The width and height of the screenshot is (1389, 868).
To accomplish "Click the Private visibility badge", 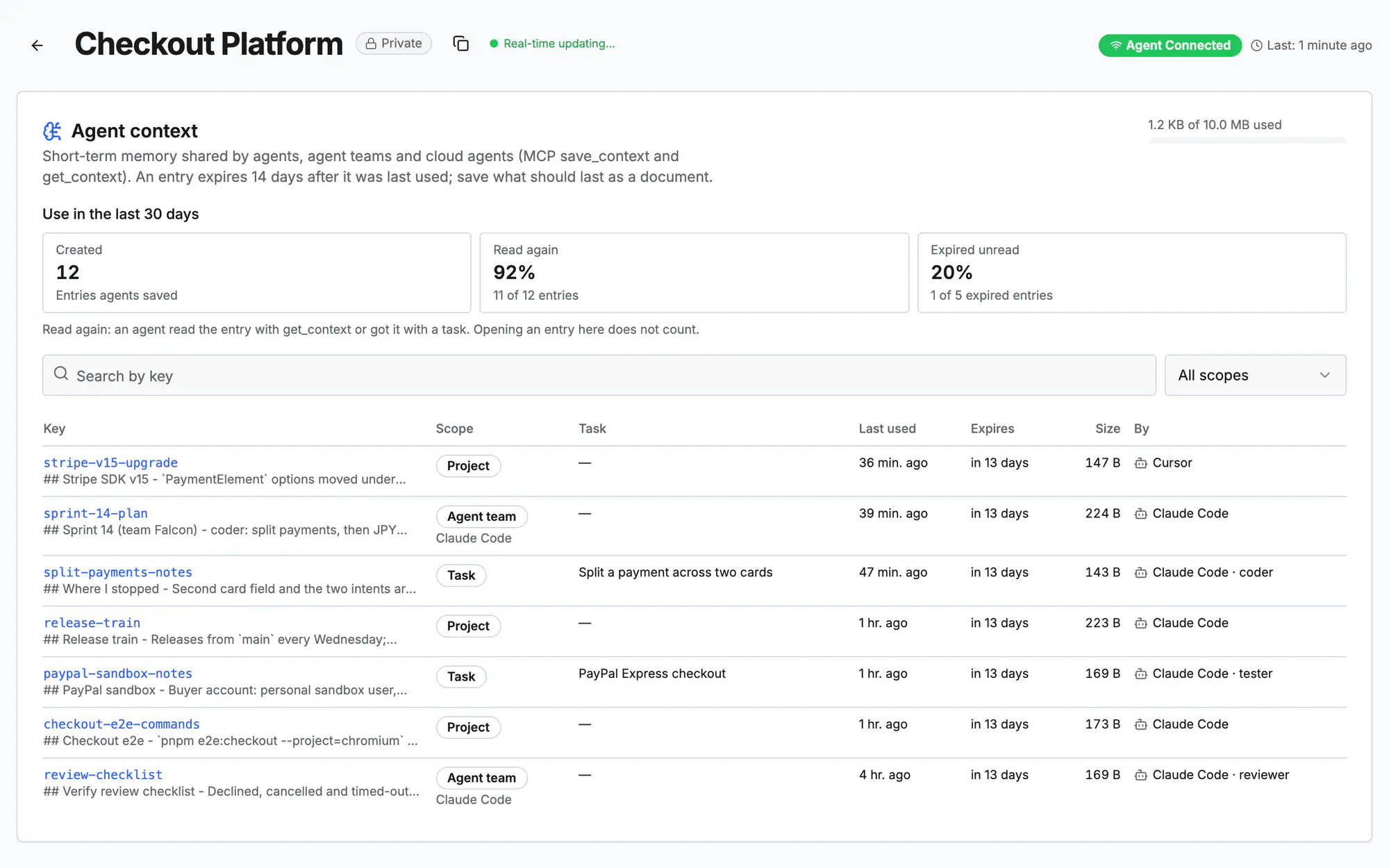I will click(394, 44).
